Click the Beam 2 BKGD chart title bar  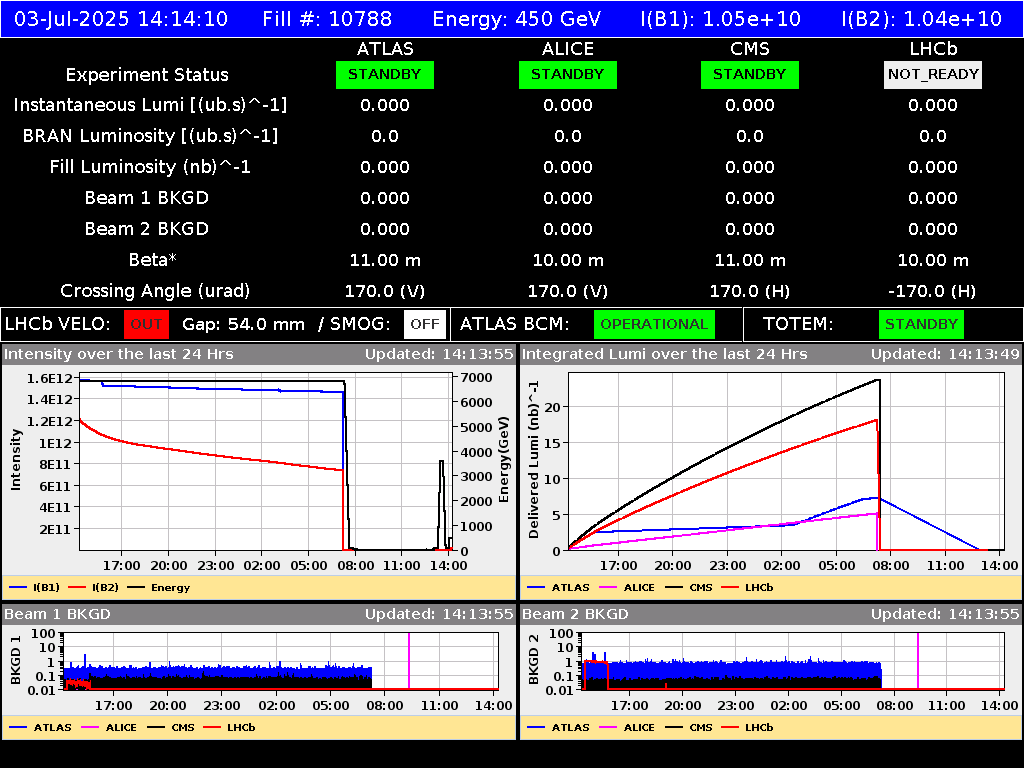tap(771, 614)
